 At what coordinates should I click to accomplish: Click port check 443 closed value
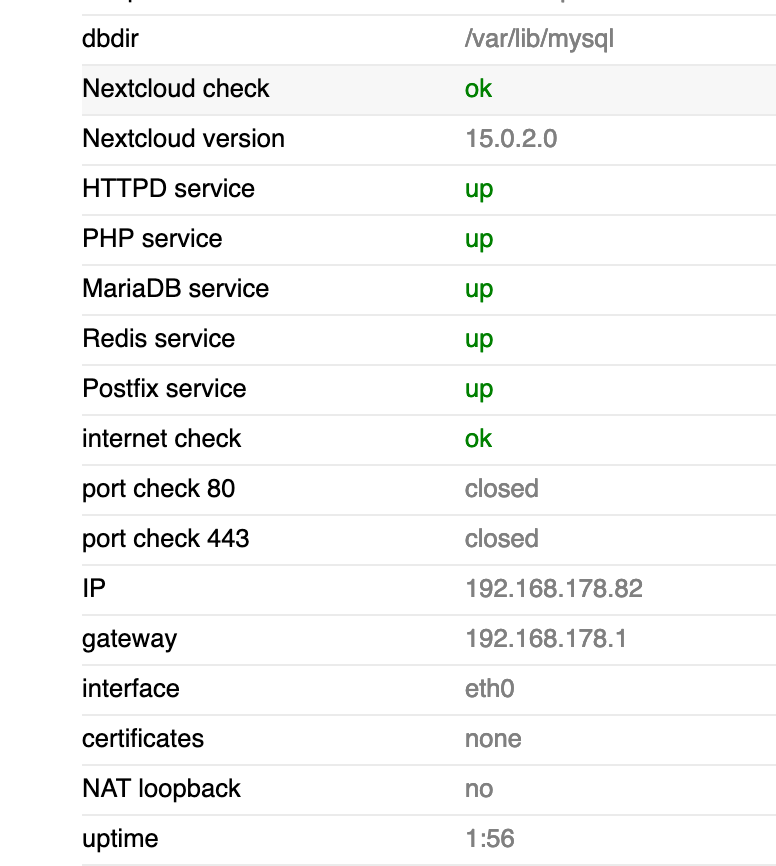501,539
